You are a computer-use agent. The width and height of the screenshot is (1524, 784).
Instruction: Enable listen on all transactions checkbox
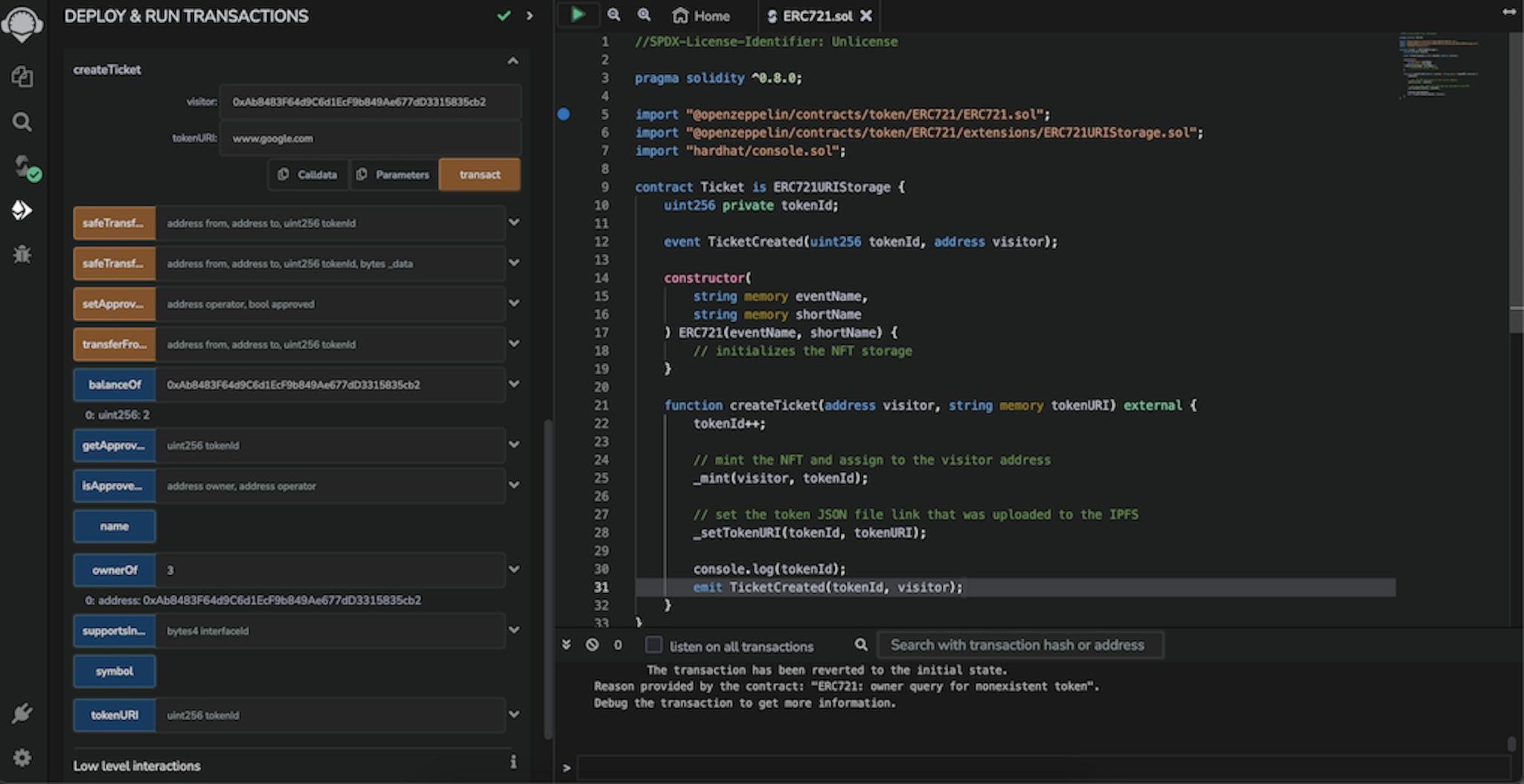click(x=653, y=645)
